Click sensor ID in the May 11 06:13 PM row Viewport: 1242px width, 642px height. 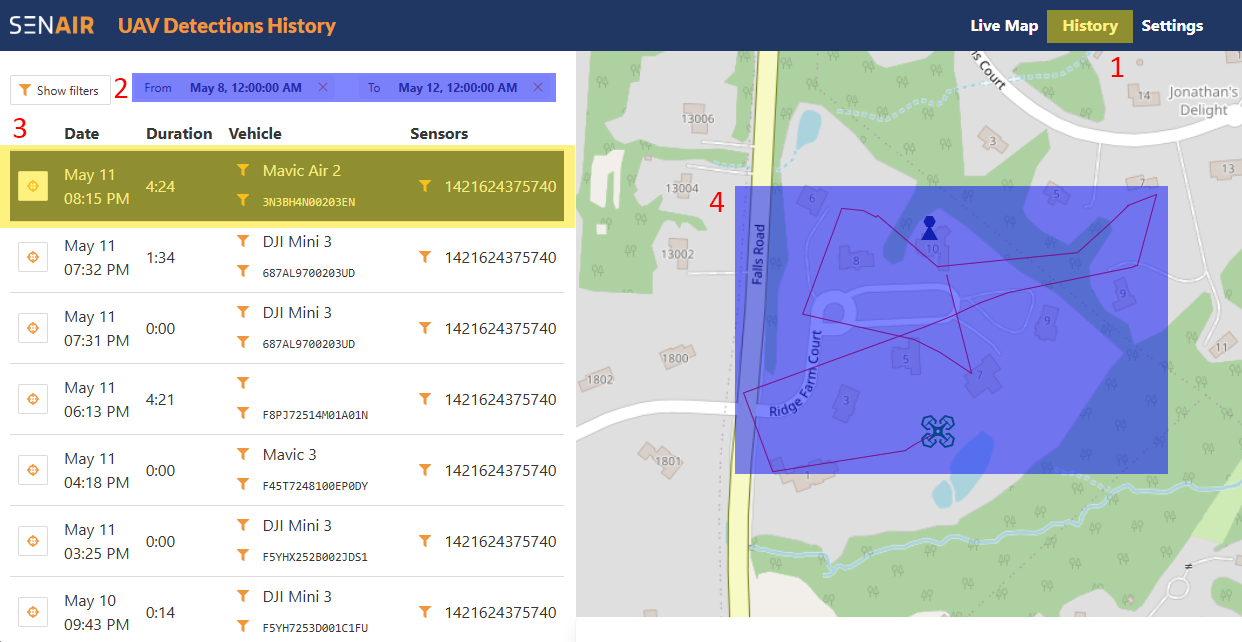(501, 400)
